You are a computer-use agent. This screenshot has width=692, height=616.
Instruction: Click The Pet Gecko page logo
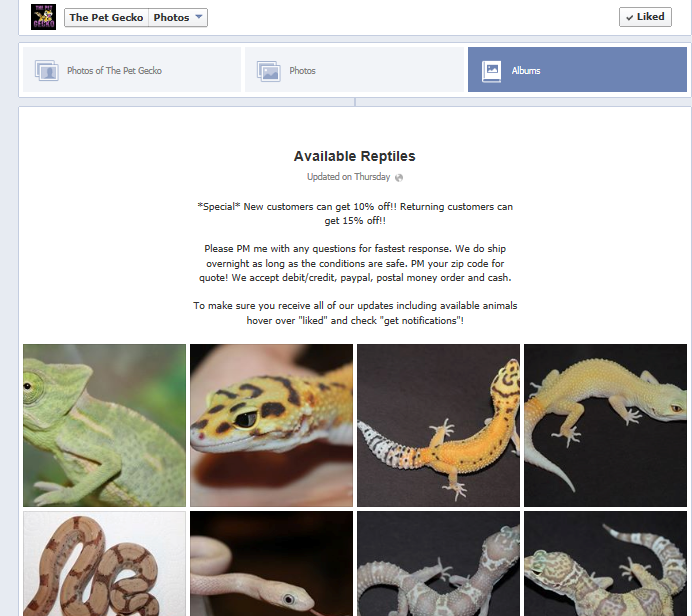pyautogui.click(x=43, y=17)
